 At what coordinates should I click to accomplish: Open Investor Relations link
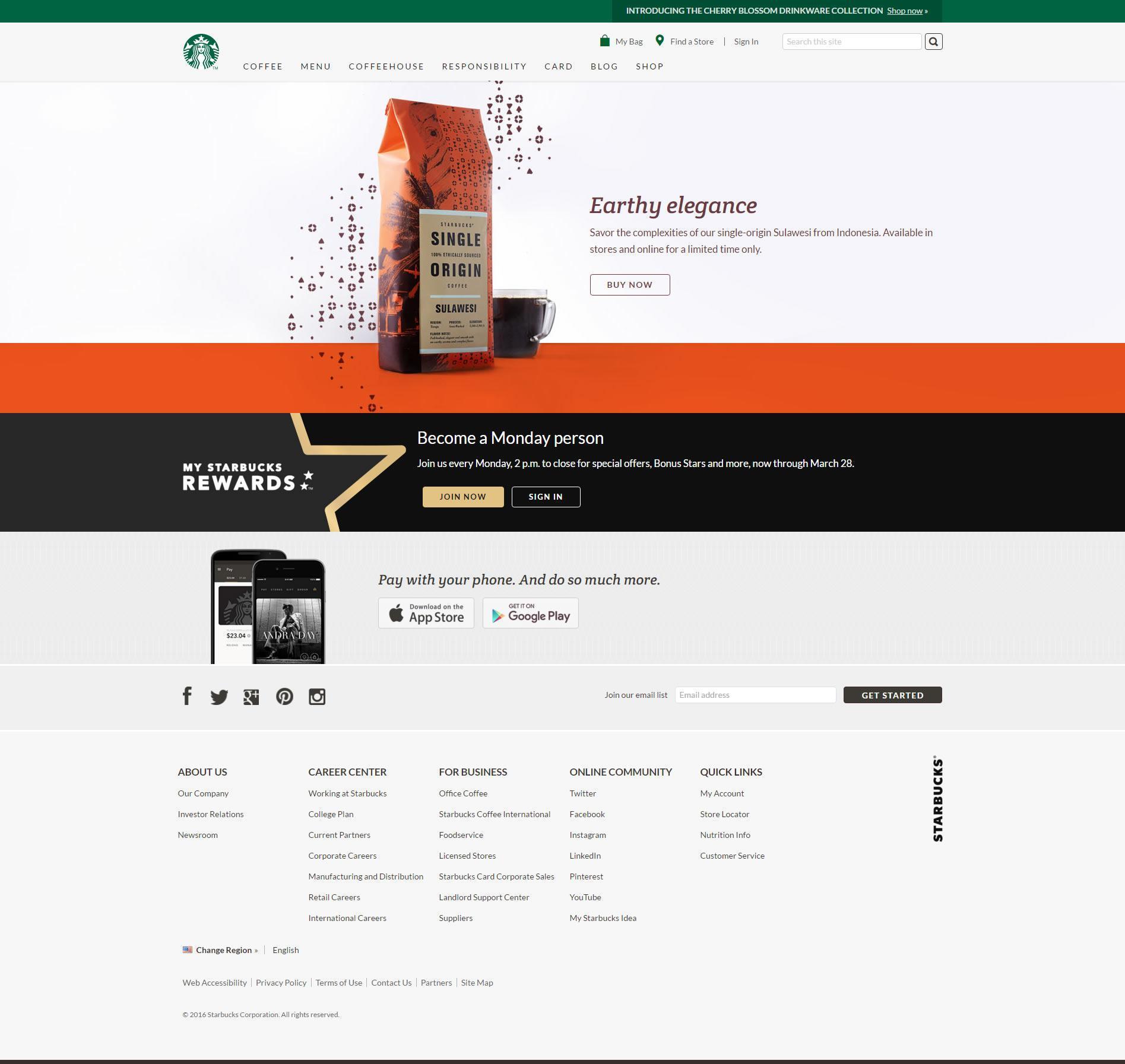[x=211, y=814]
